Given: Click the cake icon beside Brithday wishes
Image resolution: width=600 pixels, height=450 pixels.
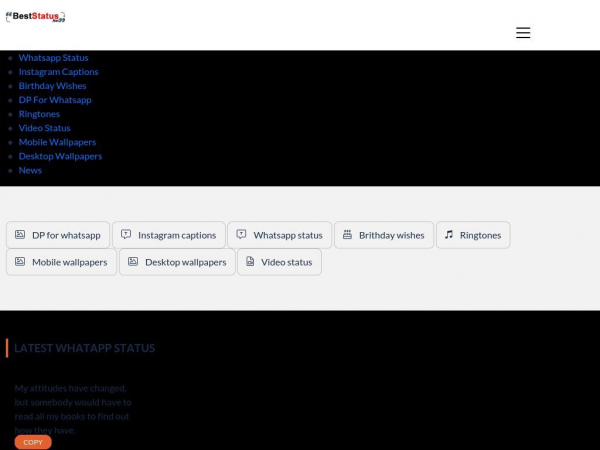Looking at the screenshot, I should tap(347, 235).
